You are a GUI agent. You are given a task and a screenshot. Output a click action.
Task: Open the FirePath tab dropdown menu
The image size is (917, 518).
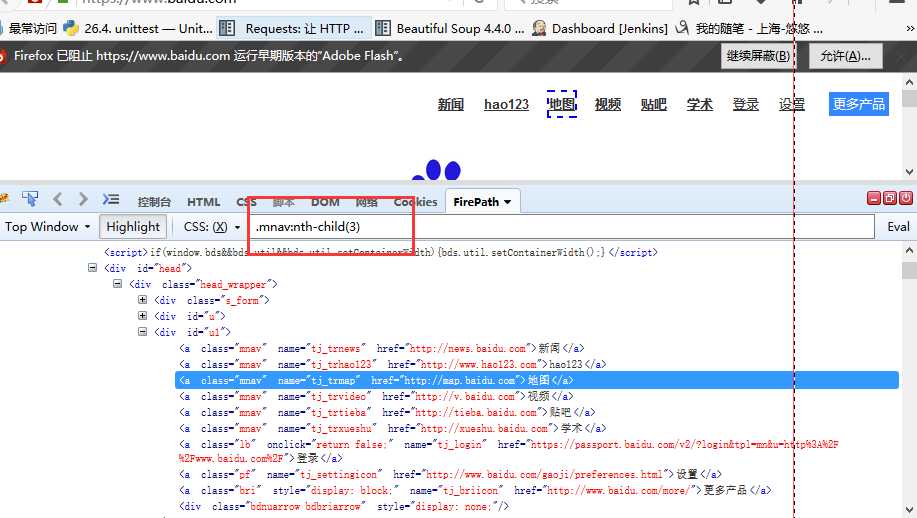507,202
